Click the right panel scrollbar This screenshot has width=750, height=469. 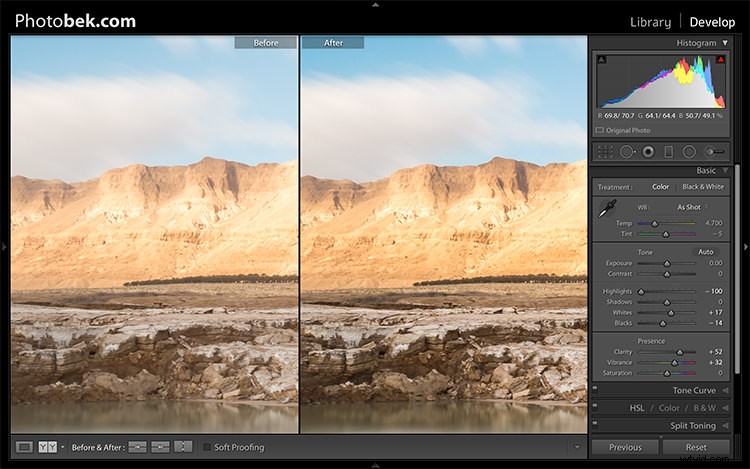[x=737, y=269]
